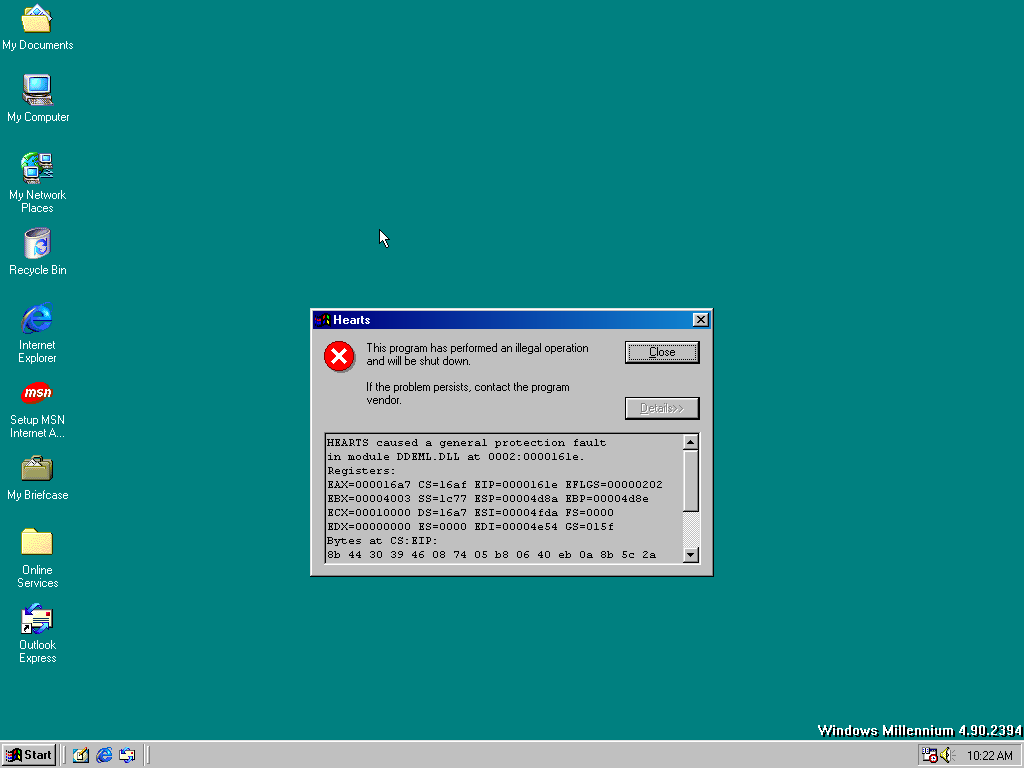Launch Outlook Express from Quick Launch
This screenshot has width=1024, height=768.
tap(127, 755)
